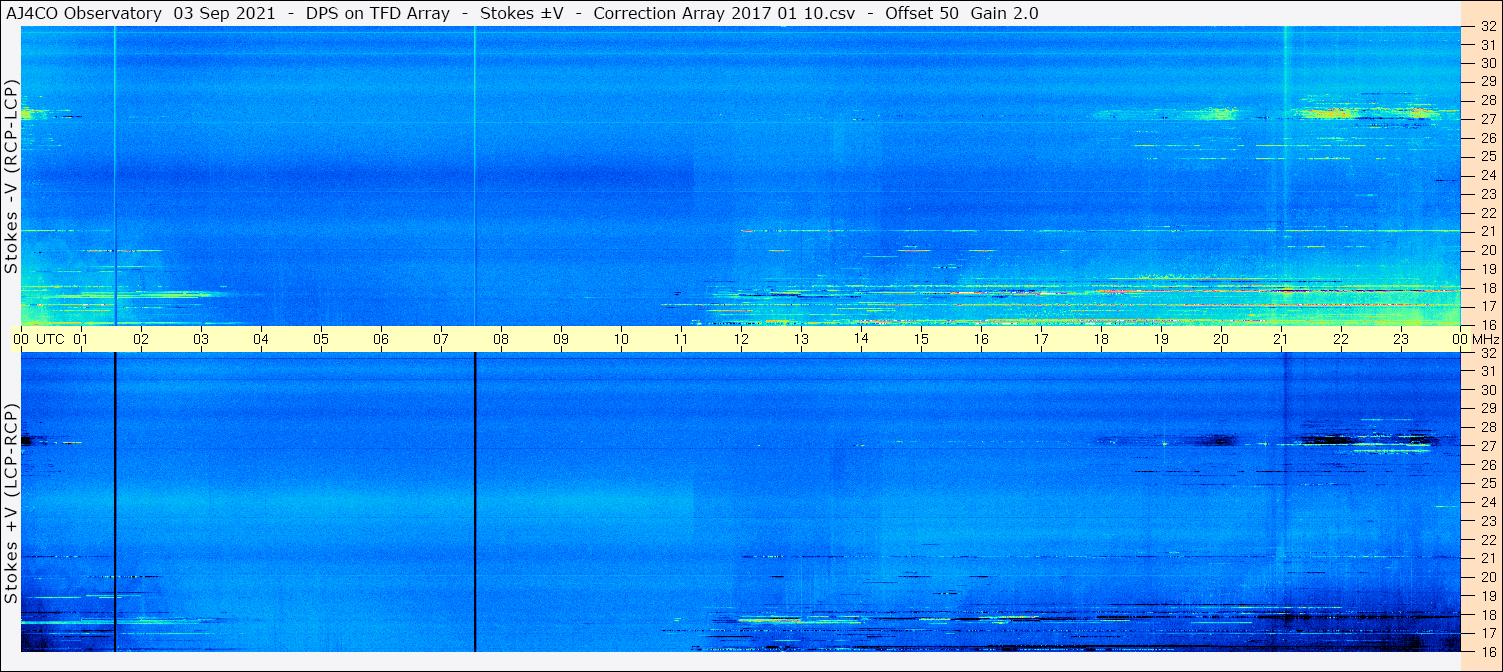1503x672 pixels.
Task: Select hour 21 on the UTC time axis
Action: (1281, 339)
